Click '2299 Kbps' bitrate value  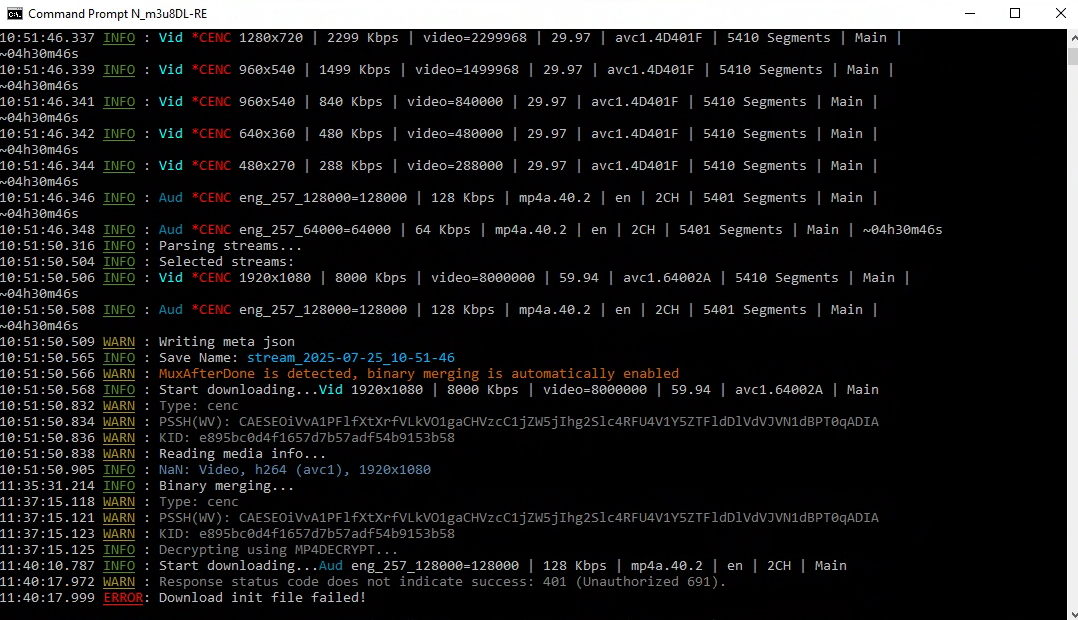[x=363, y=38]
